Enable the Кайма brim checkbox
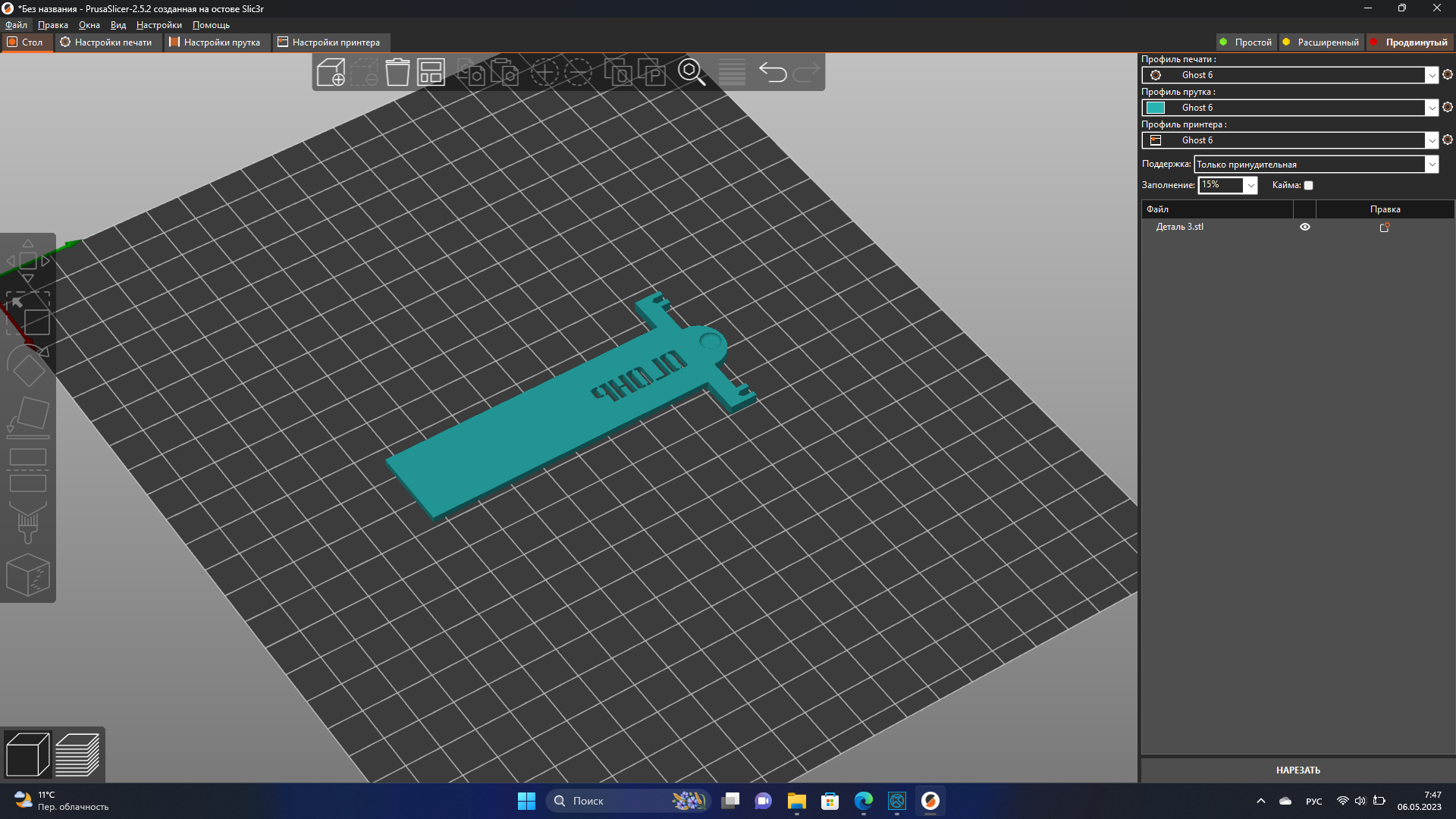The height and width of the screenshot is (819, 1456). point(1308,185)
